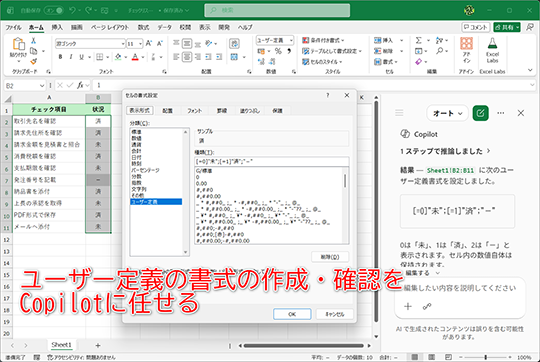The width and height of the screenshot is (540, 362).
Task: Click the 種類(T) format code input field
Action: click(272, 161)
